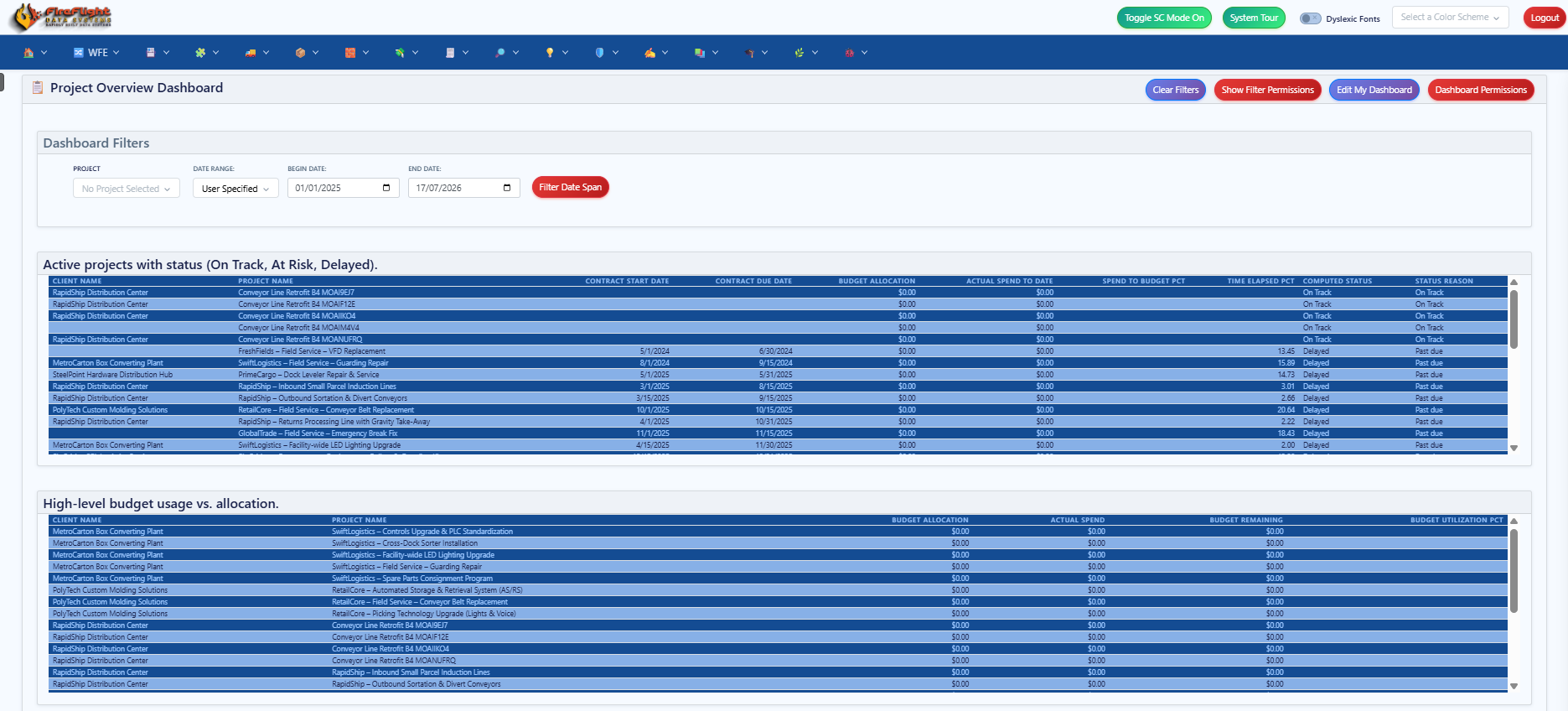Click the Active projects table scroll-up arrow
This screenshot has height=711, width=1568.
pyautogui.click(x=1514, y=282)
